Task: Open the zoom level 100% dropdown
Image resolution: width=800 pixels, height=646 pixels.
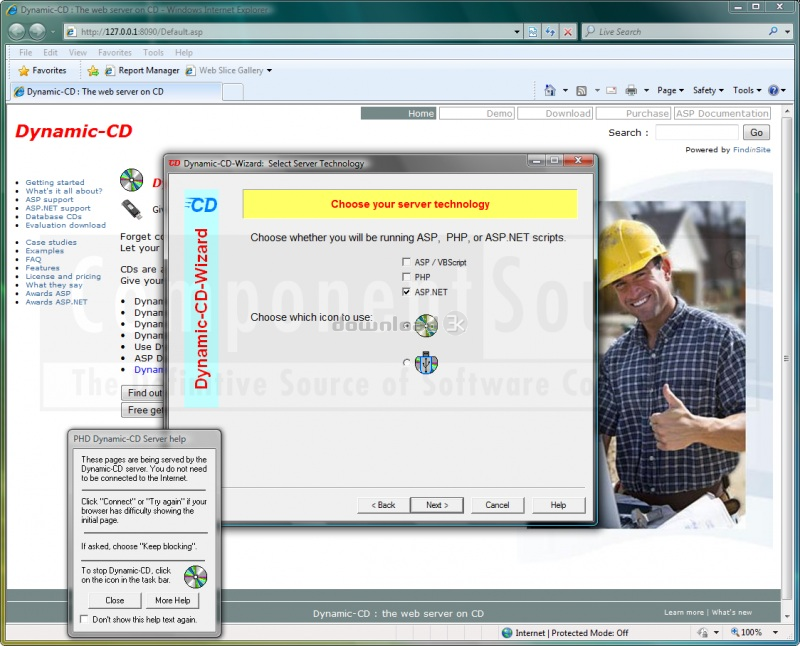Action: pos(752,633)
